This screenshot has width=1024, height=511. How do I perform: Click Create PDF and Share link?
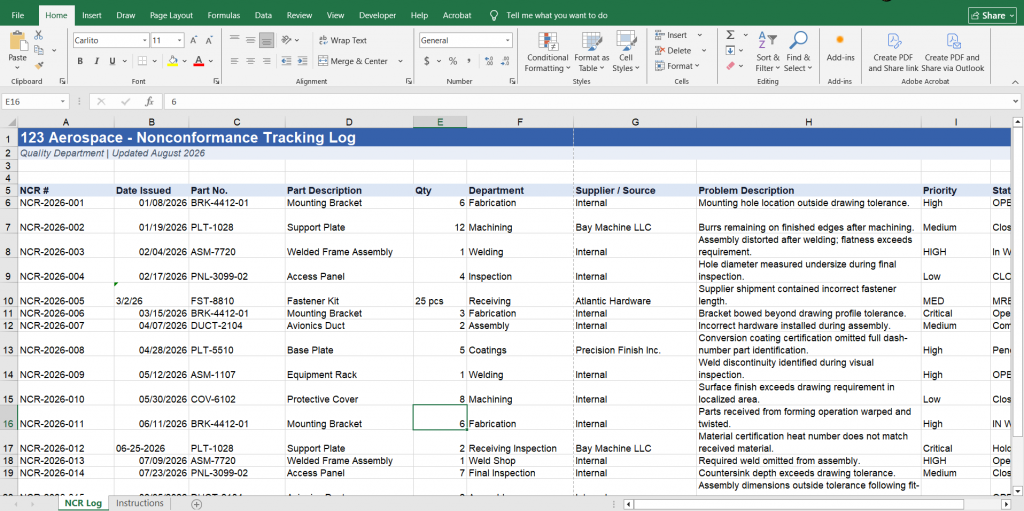coord(893,52)
